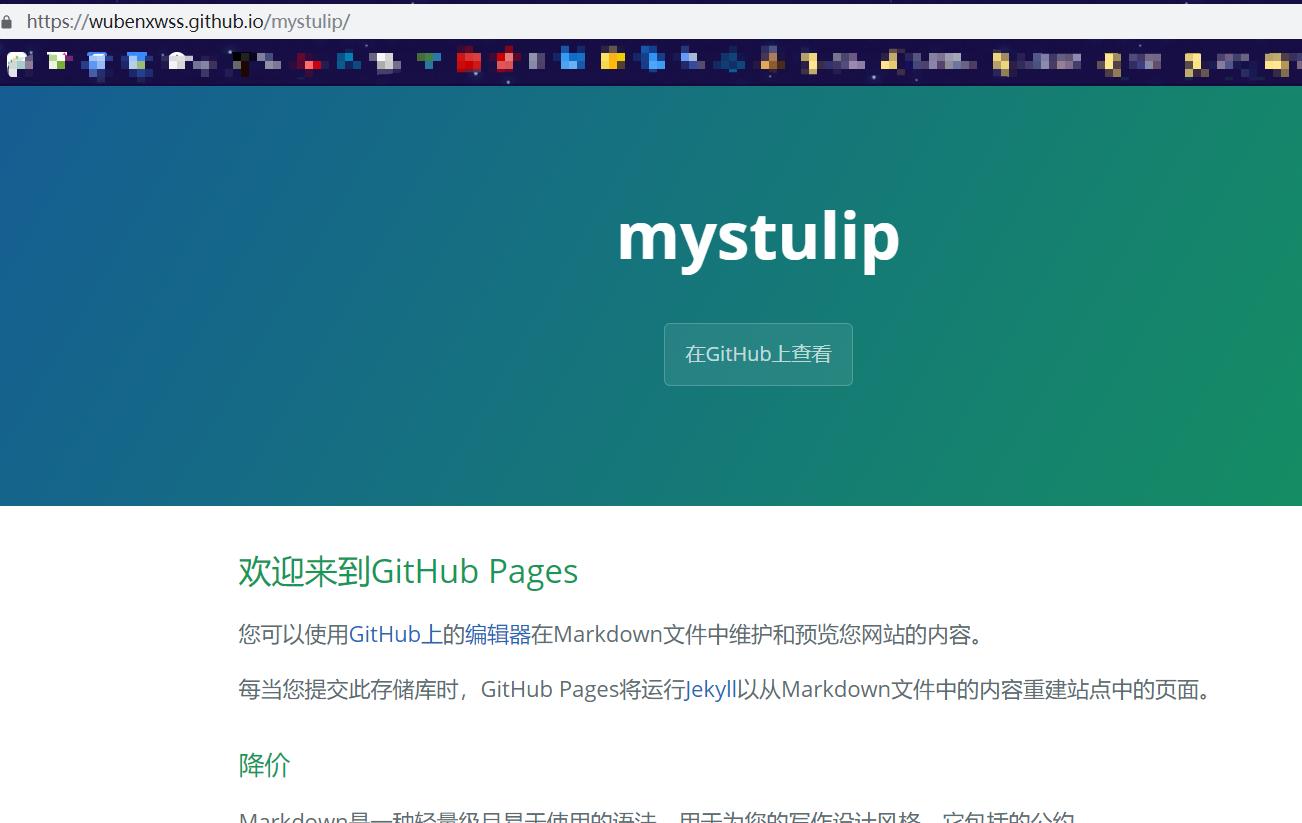Open the 编辑器 link
This screenshot has width=1302, height=823.
[498, 635]
